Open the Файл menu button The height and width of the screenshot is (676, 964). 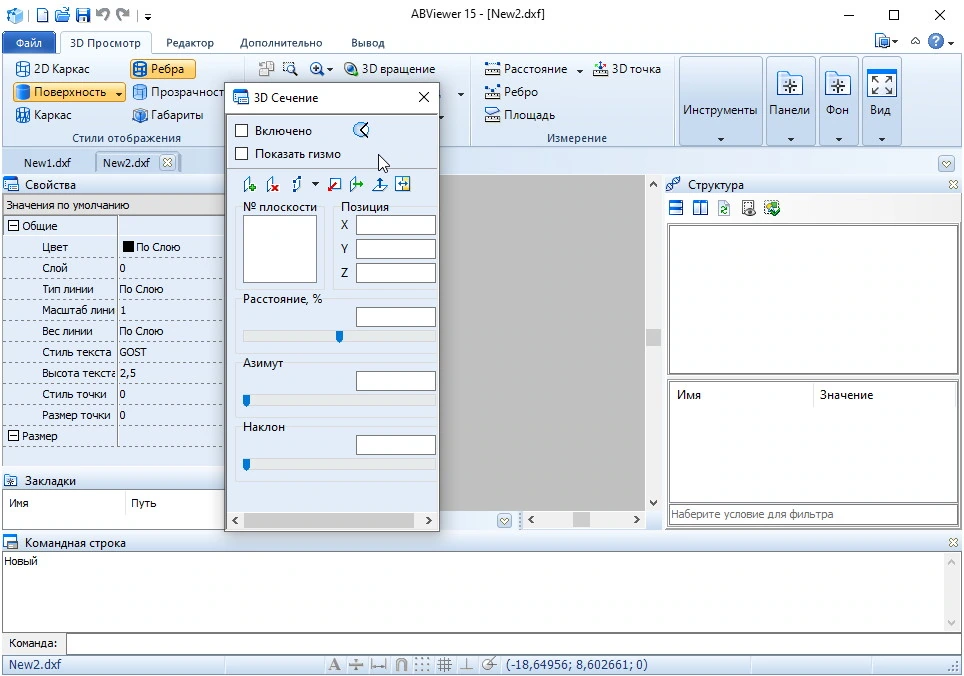[x=29, y=43]
